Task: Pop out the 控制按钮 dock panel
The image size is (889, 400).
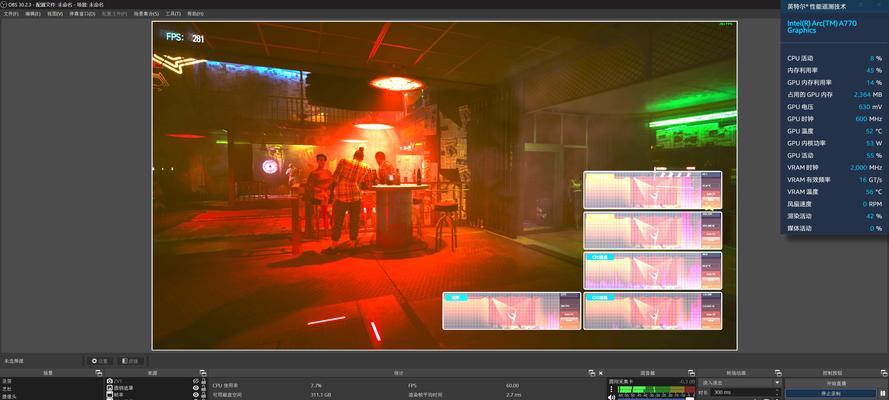Action: pyautogui.click(x=884, y=373)
